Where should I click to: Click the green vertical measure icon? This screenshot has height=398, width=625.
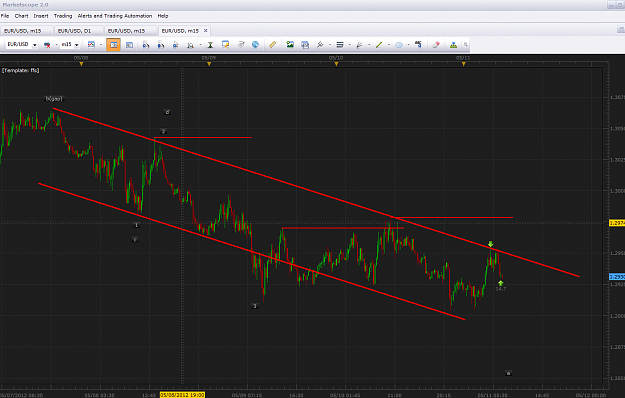[x=210, y=45]
